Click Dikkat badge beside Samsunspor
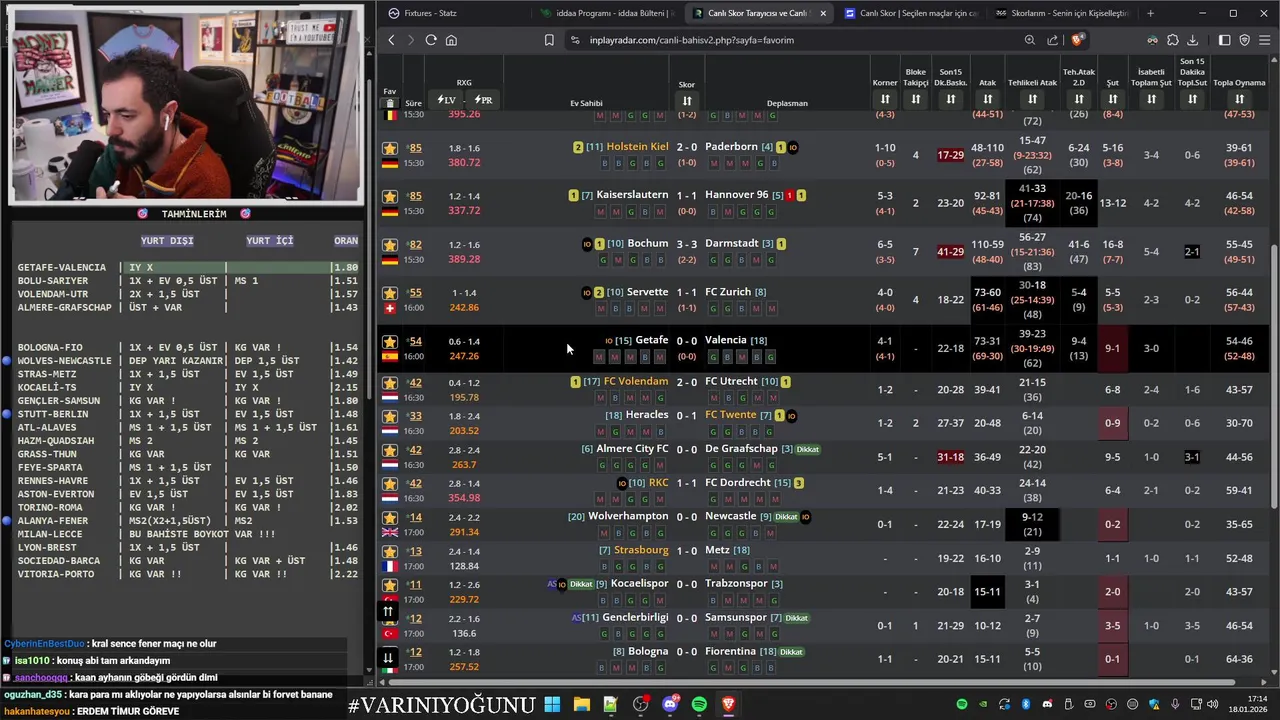Screen dimensions: 1280x720 [x=796, y=618]
